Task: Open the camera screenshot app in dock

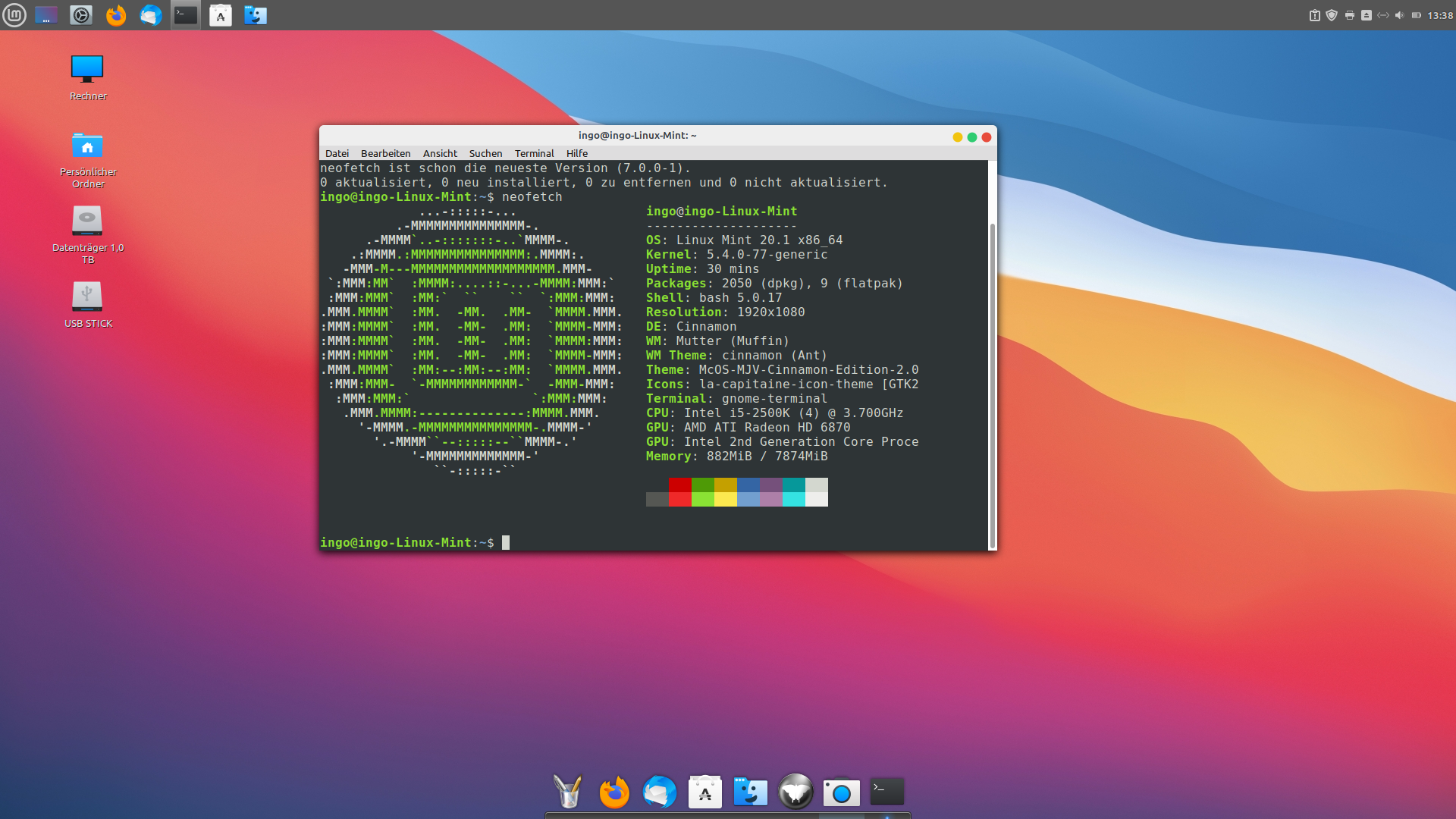Action: pyautogui.click(x=841, y=792)
